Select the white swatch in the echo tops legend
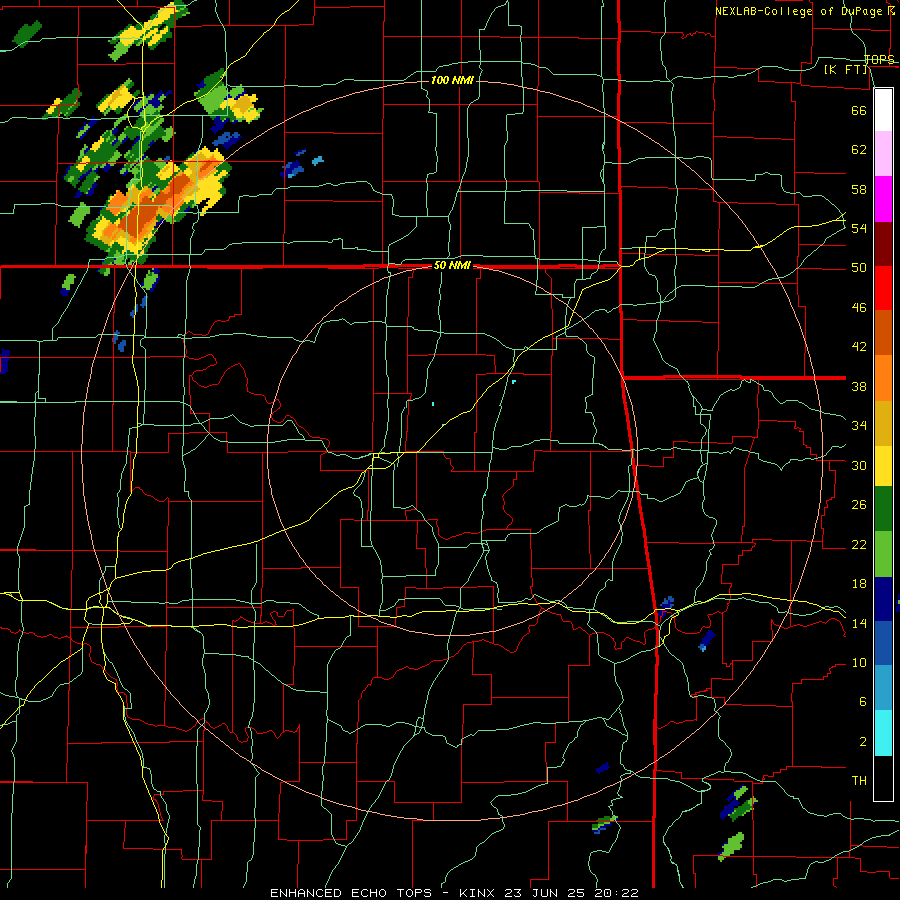900x900 pixels. coord(883,110)
